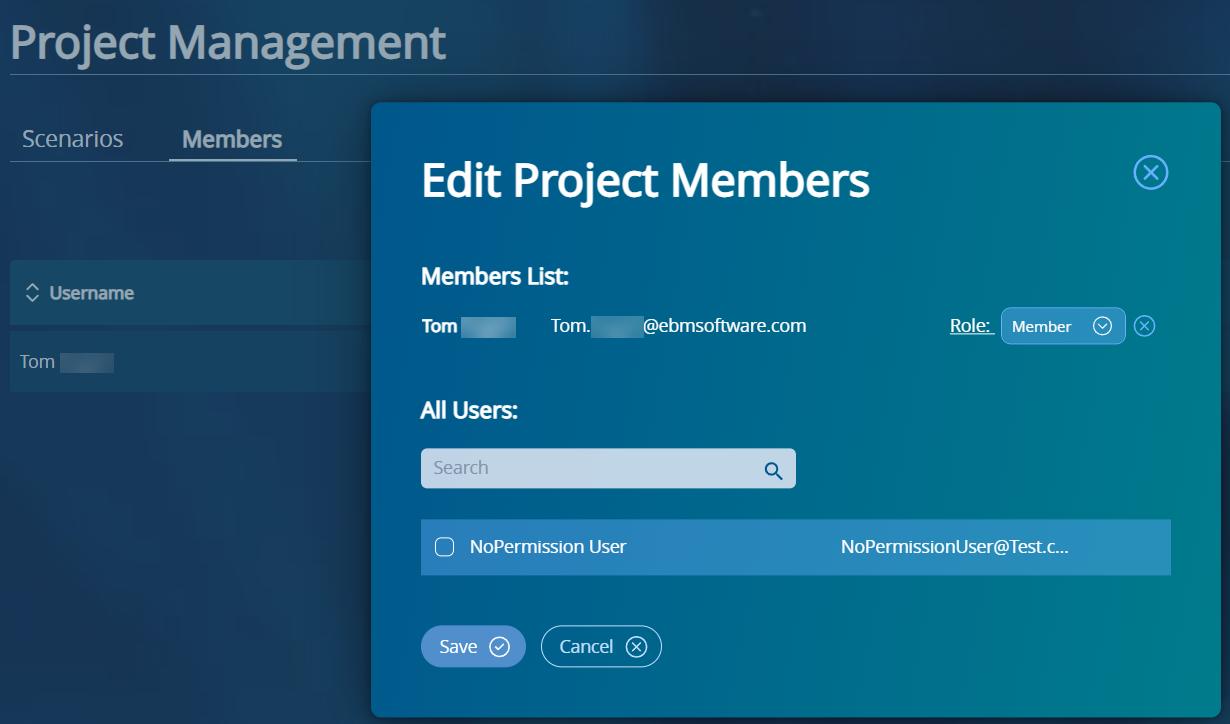
Task: Click the chevron in the Role selector
Action: [x=1102, y=326]
